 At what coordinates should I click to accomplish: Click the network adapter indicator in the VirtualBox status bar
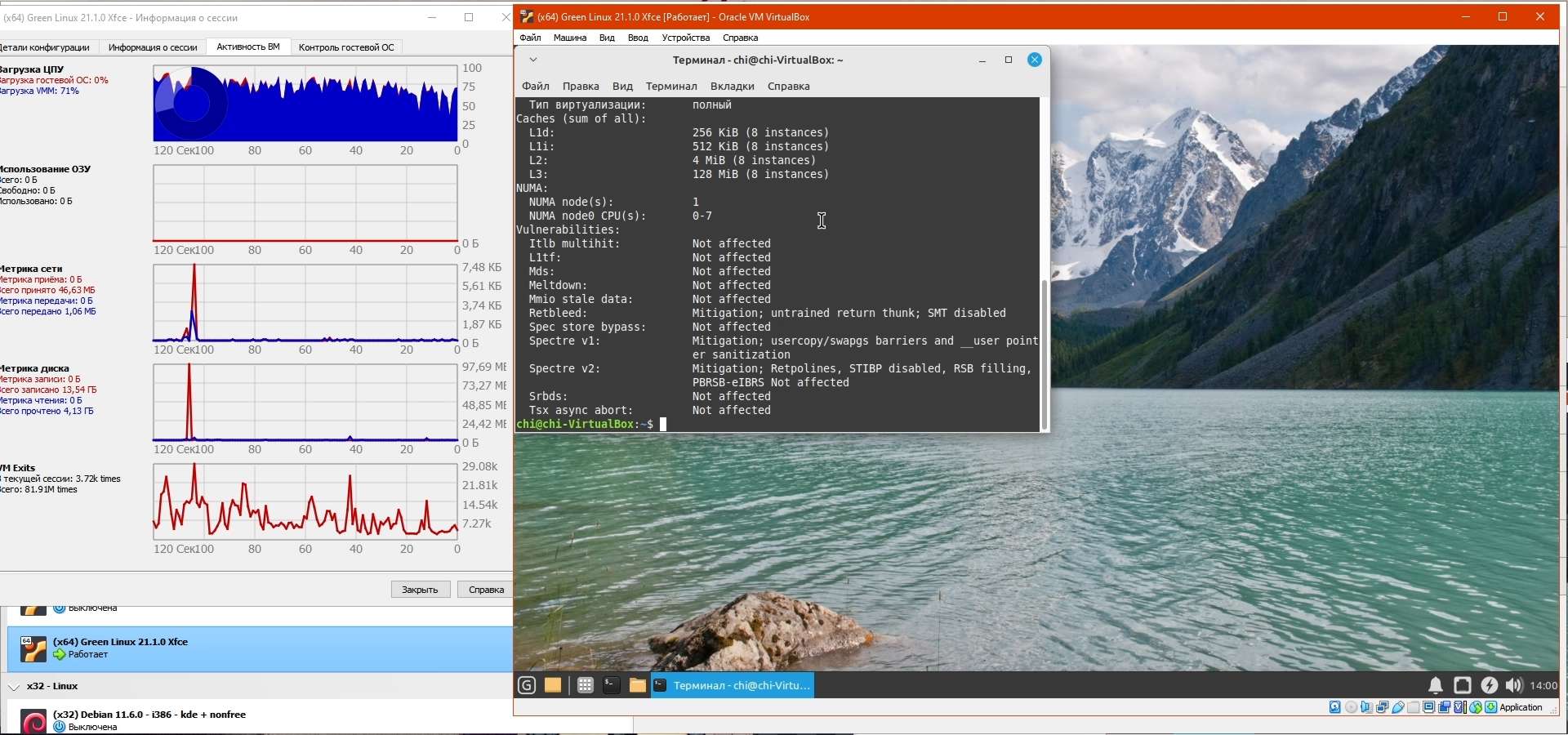click(1382, 707)
